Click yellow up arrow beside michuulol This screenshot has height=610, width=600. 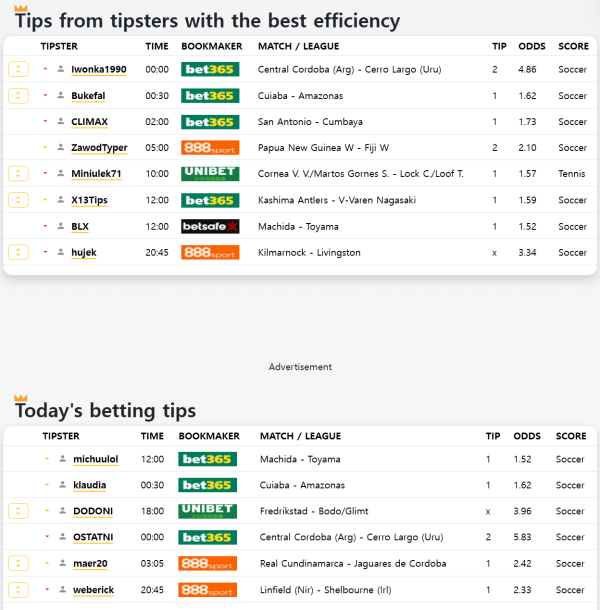(47, 459)
